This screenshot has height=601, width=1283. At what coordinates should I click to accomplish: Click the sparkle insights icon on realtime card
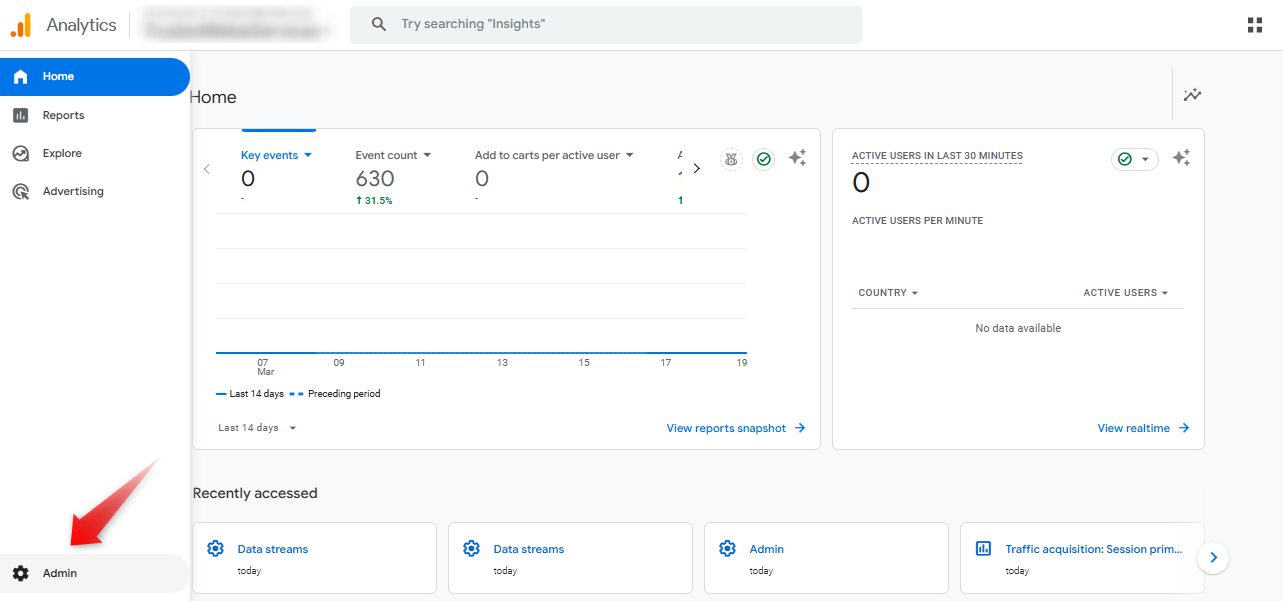(x=1181, y=158)
